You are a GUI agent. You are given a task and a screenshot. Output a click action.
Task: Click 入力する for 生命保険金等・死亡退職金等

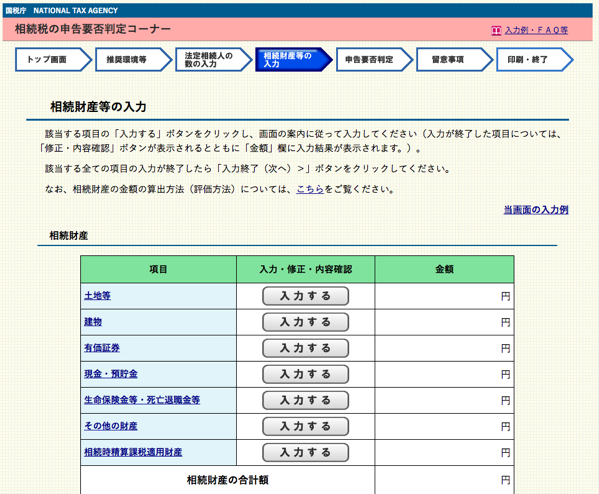click(x=305, y=400)
